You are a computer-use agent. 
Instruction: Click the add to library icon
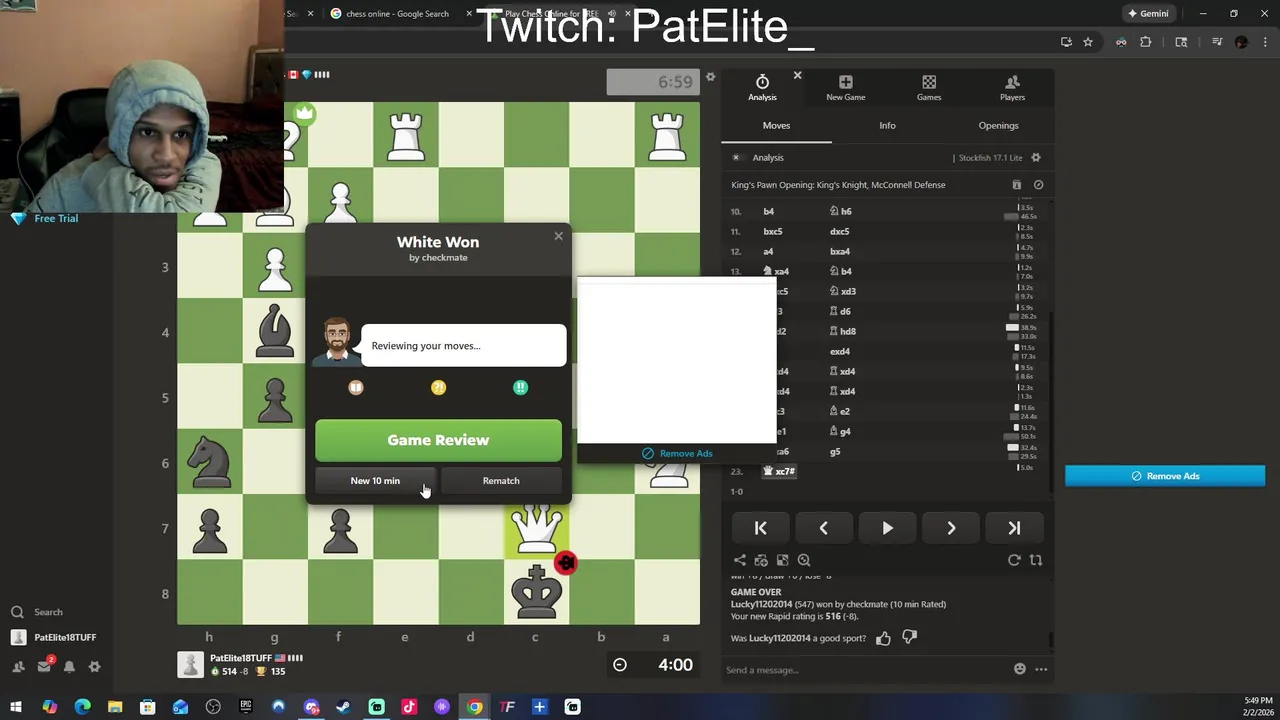point(761,561)
